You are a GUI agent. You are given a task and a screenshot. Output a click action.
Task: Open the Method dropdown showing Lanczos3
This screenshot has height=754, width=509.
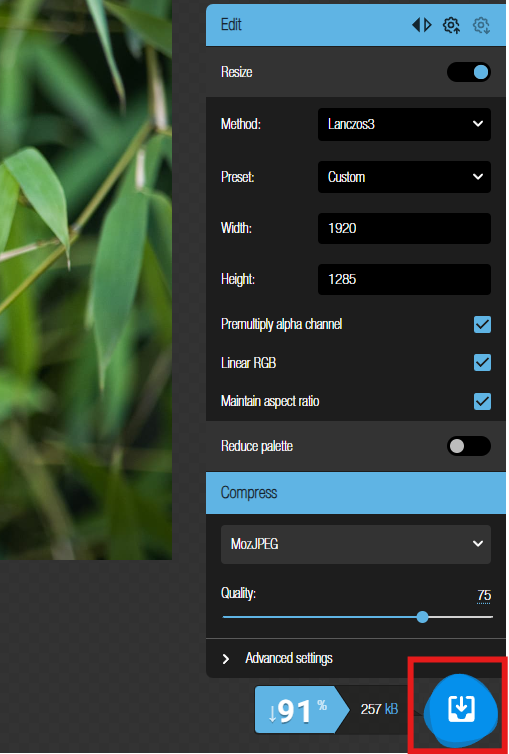[404, 125]
